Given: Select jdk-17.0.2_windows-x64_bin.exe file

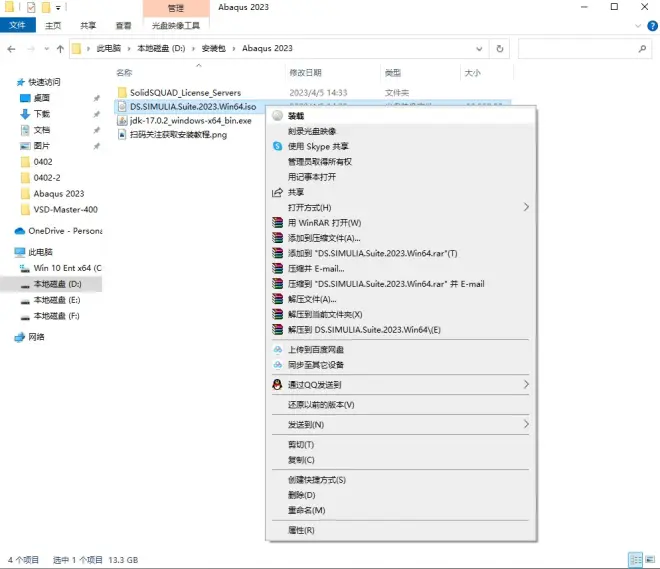Looking at the screenshot, I should [x=190, y=121].
